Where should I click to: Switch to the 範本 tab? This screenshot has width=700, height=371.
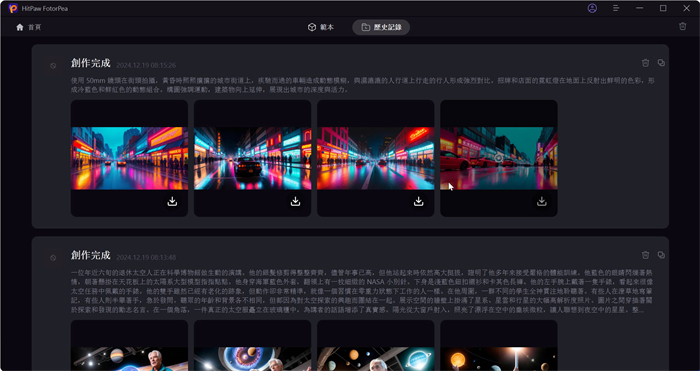coord(321,27)
